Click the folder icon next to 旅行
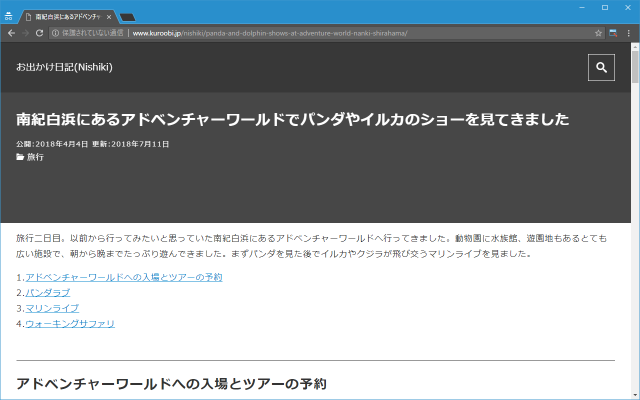The image size is (640, 400). pos(20,157)
